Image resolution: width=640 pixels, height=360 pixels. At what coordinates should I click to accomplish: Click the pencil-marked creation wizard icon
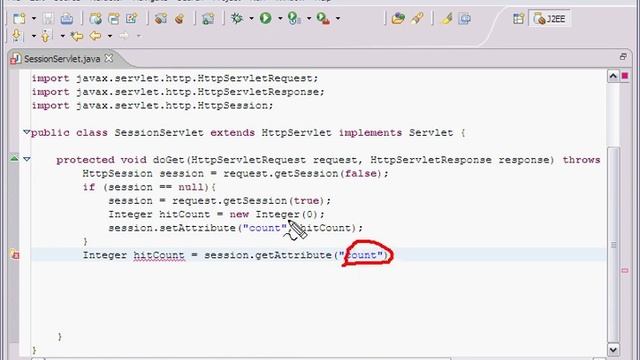click(131, 18)
